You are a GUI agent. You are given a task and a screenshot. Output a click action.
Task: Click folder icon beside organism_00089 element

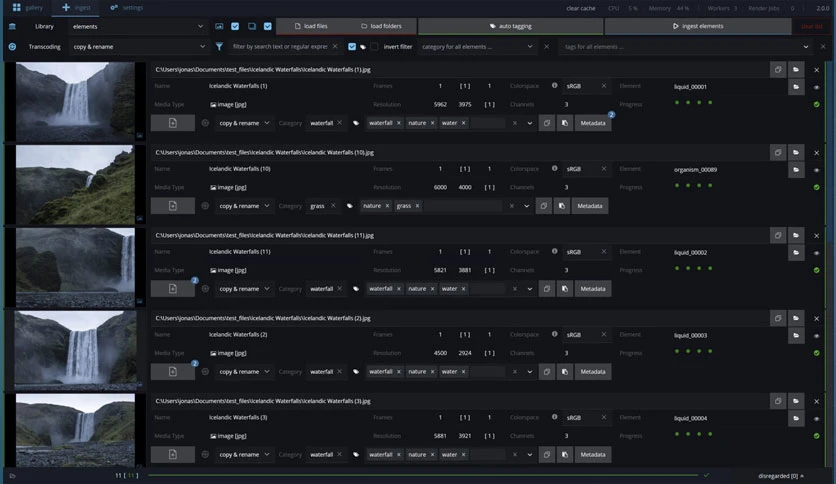coord(796,170)
